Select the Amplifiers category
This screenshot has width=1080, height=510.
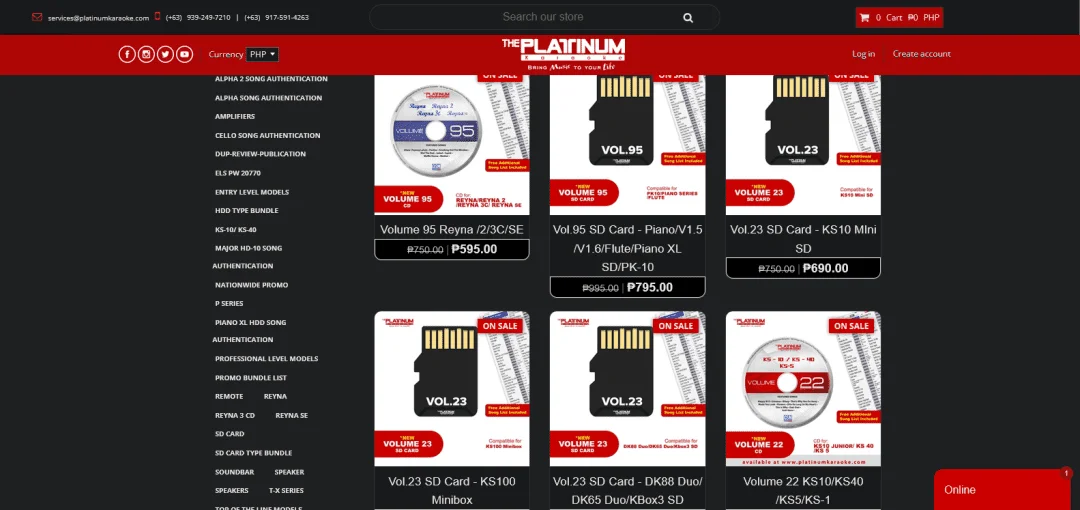tap(235, 116)
